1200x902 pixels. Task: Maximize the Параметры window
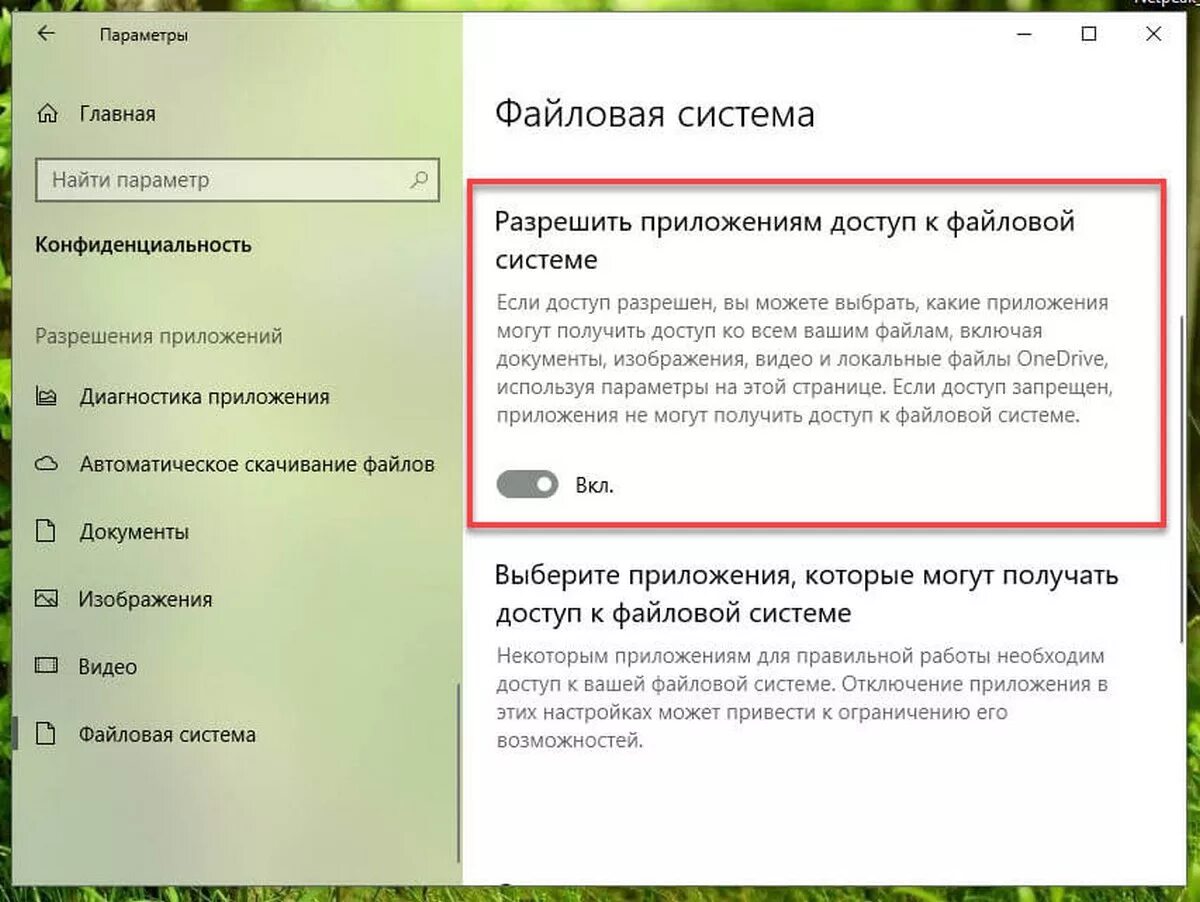coord(1089,34)
